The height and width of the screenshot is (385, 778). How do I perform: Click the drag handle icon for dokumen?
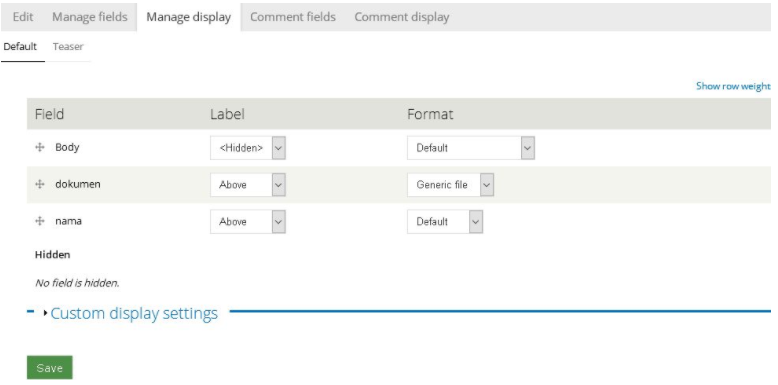point(40,184)
